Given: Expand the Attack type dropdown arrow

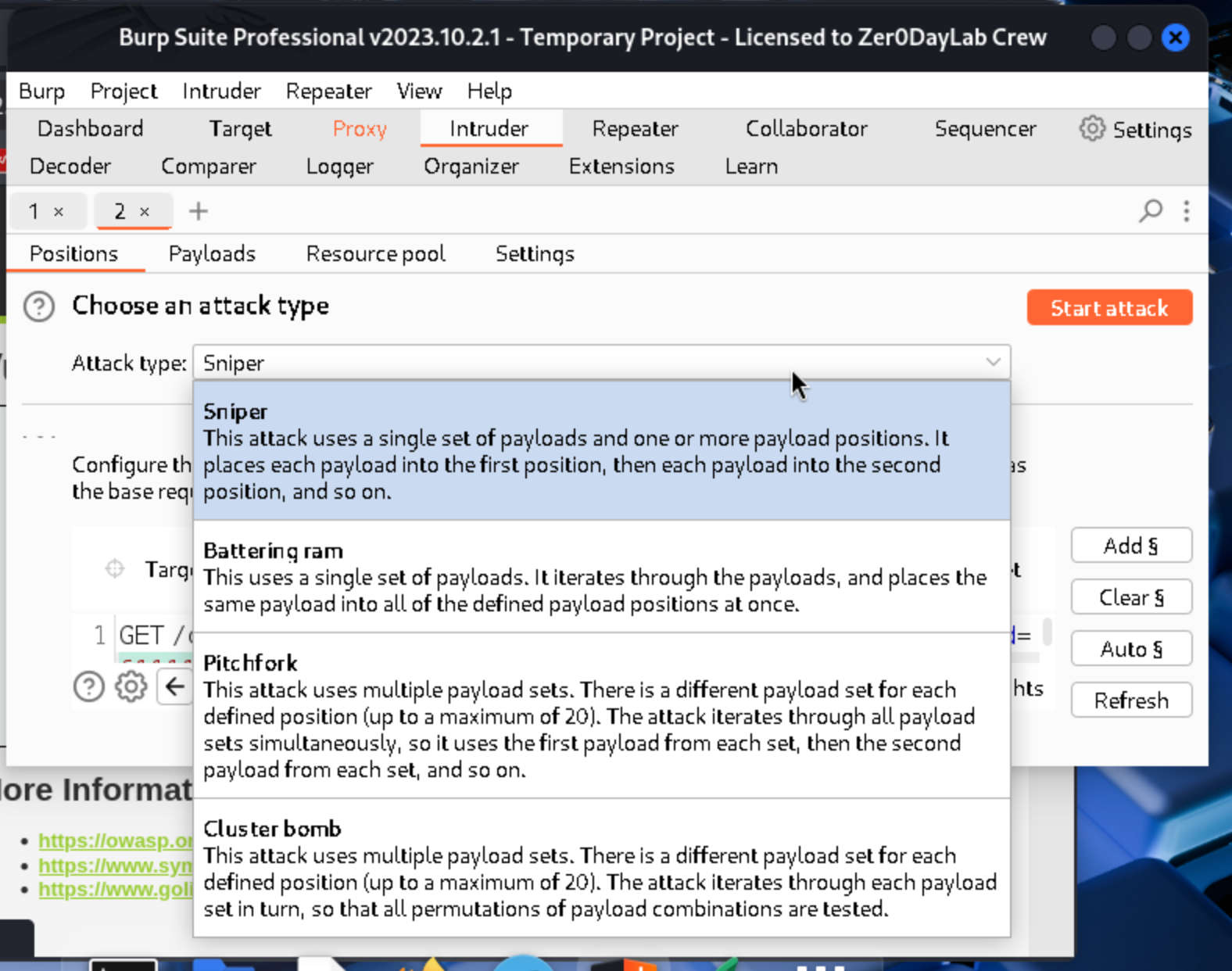Looking at the screenshot, I should pyautogui.click(x=993, y=362).
